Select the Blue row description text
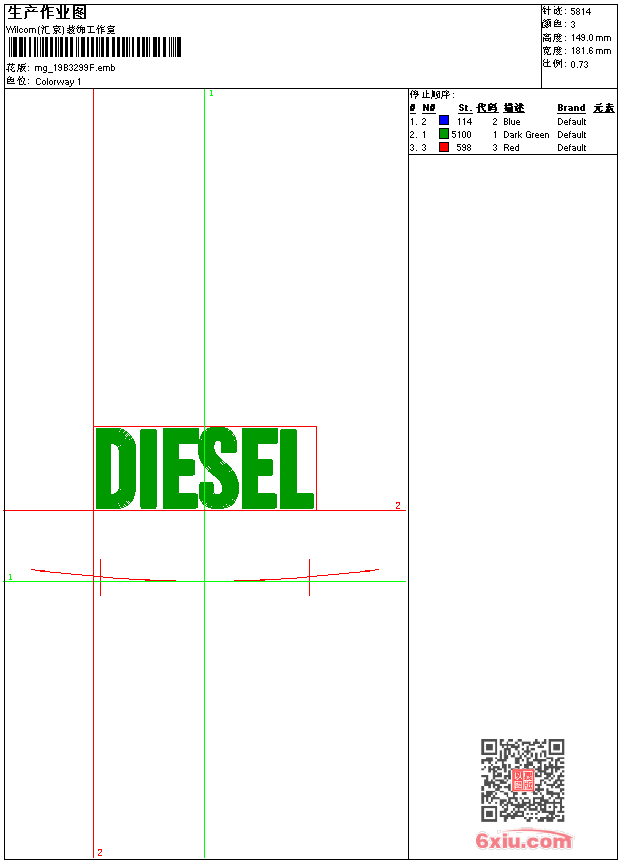 point(512,121)
